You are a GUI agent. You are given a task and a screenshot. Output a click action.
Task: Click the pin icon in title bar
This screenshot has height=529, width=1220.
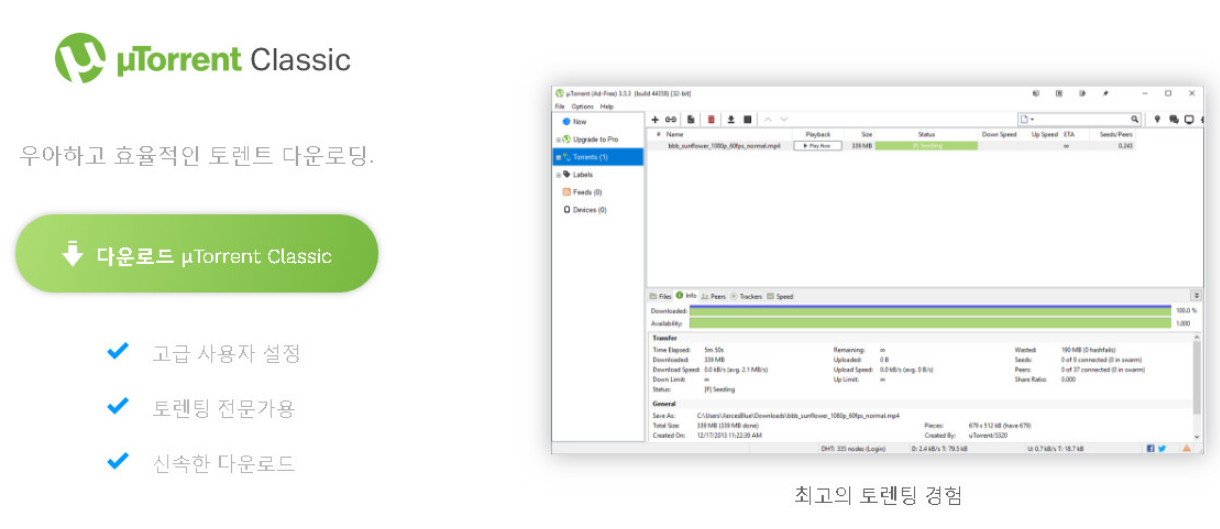(x=1105, y=93)
